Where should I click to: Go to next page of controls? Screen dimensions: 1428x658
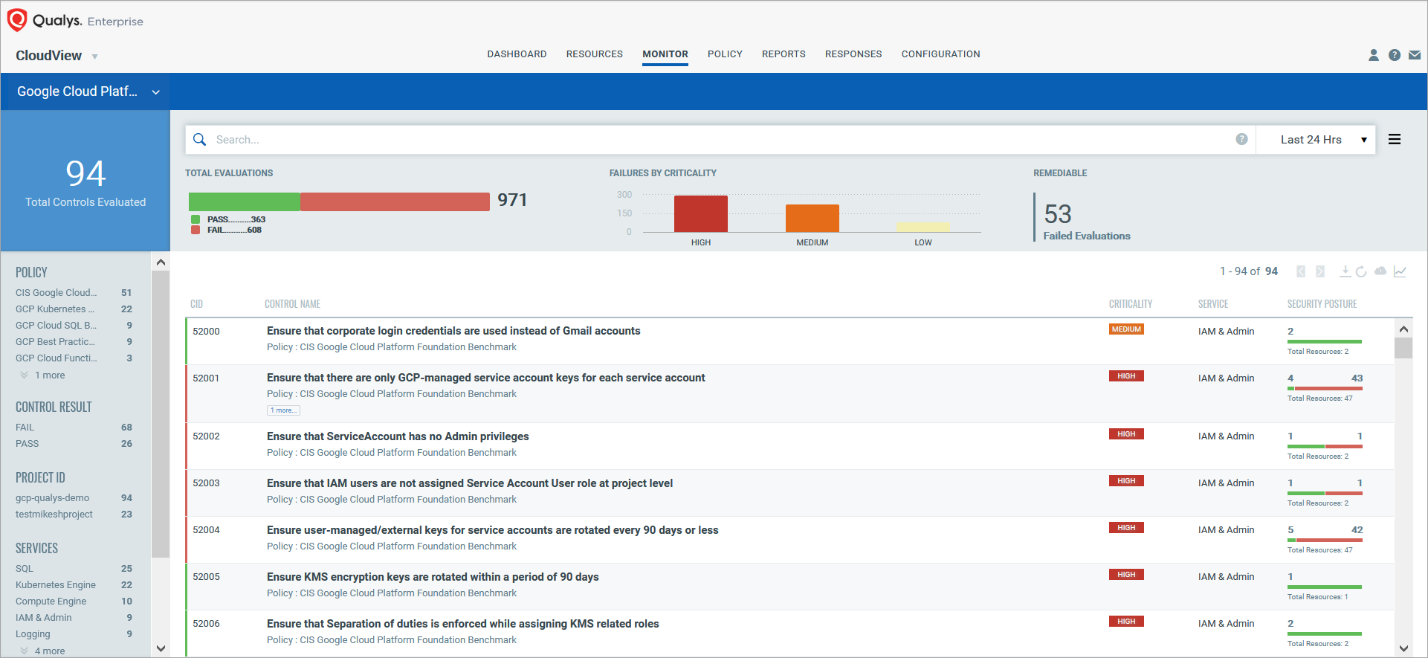tap(1320, 271)
